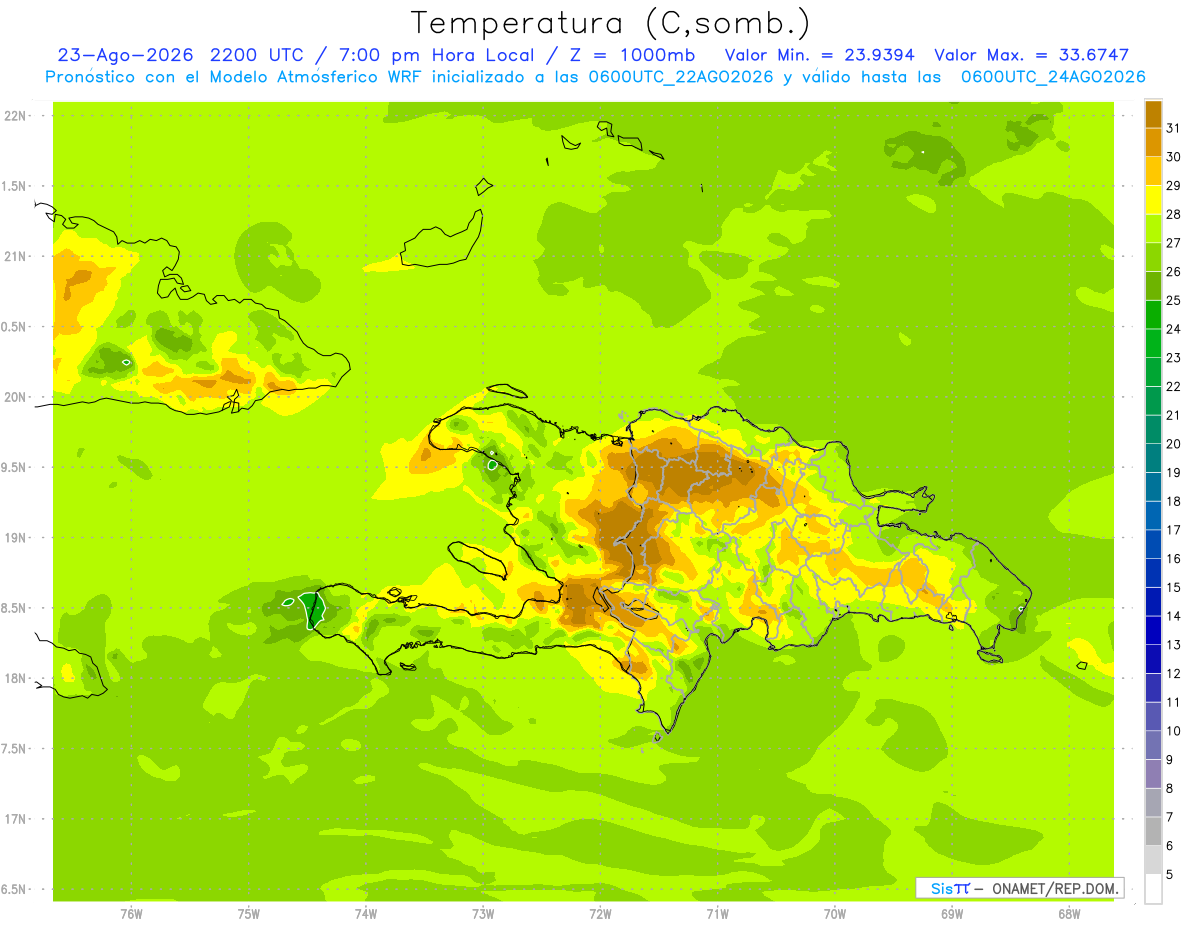This screenshot has width=1200, height=927.
Task: Click the color bar segment between 30 and 31
Action: coord(1153,142)
